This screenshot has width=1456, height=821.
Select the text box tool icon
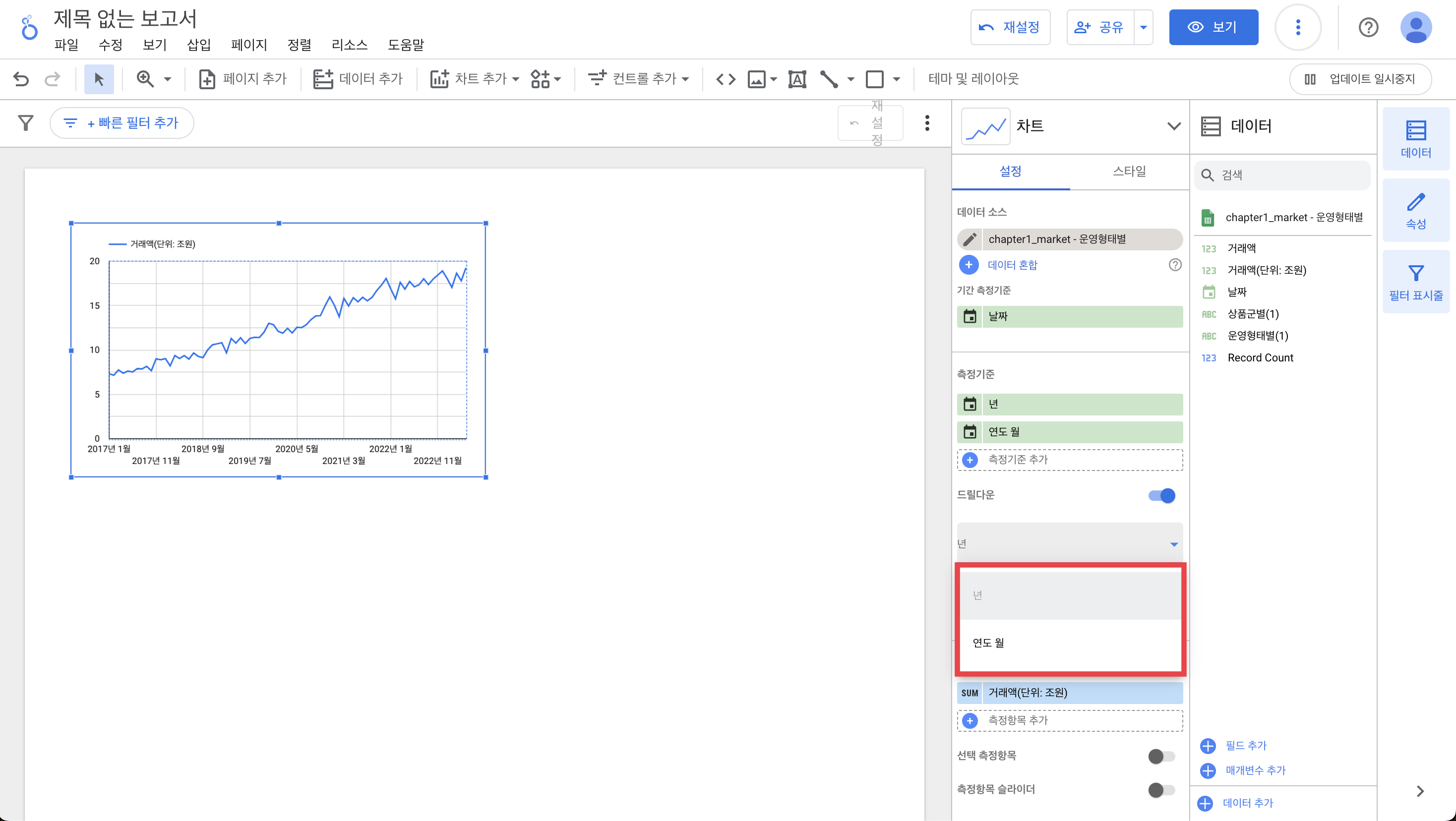click(797, 79)
